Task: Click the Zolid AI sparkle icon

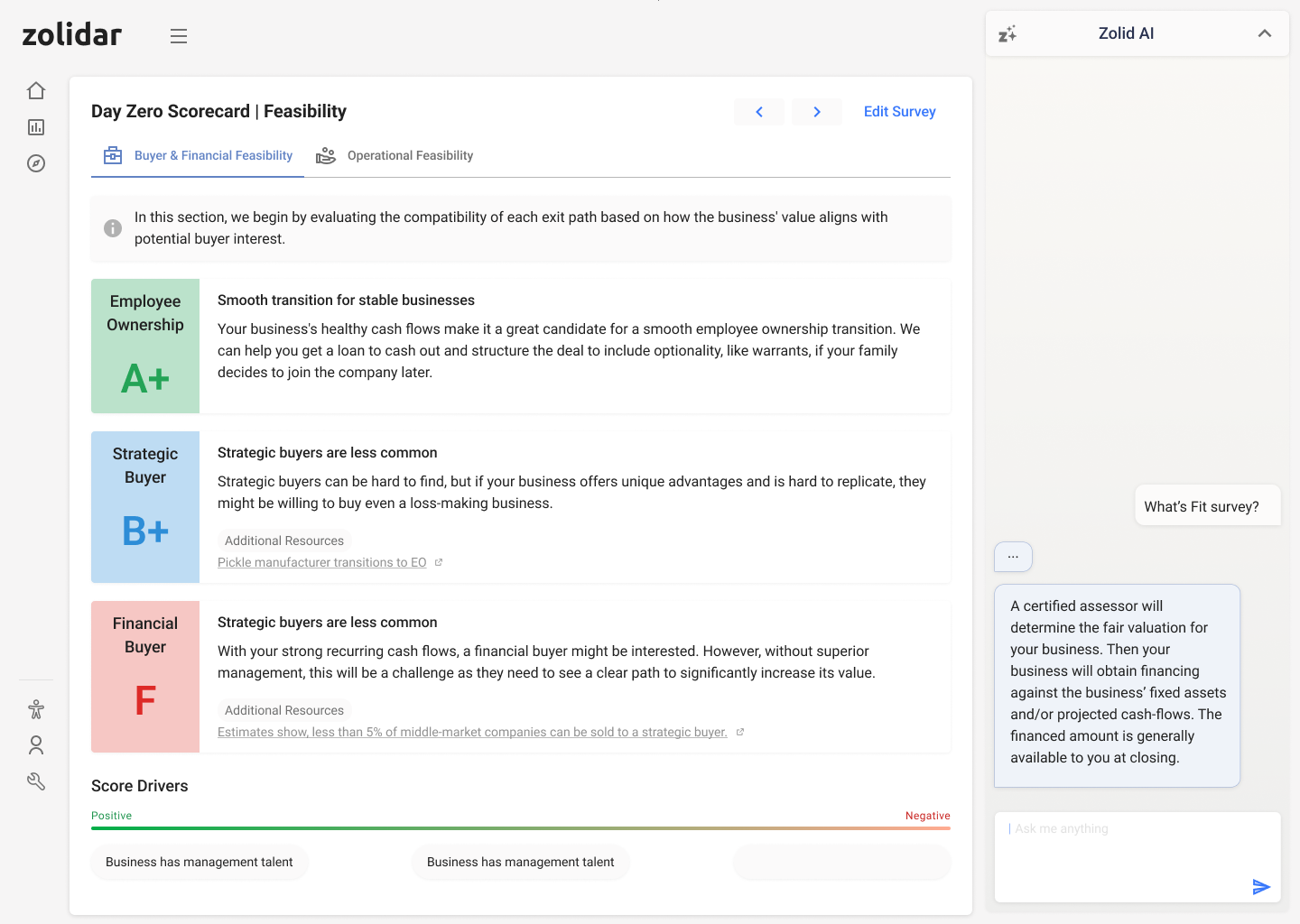Action: (1007, 34)
